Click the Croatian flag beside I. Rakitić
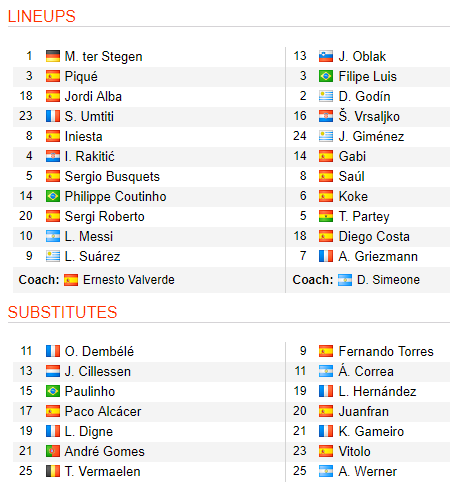 coord(53,156)
